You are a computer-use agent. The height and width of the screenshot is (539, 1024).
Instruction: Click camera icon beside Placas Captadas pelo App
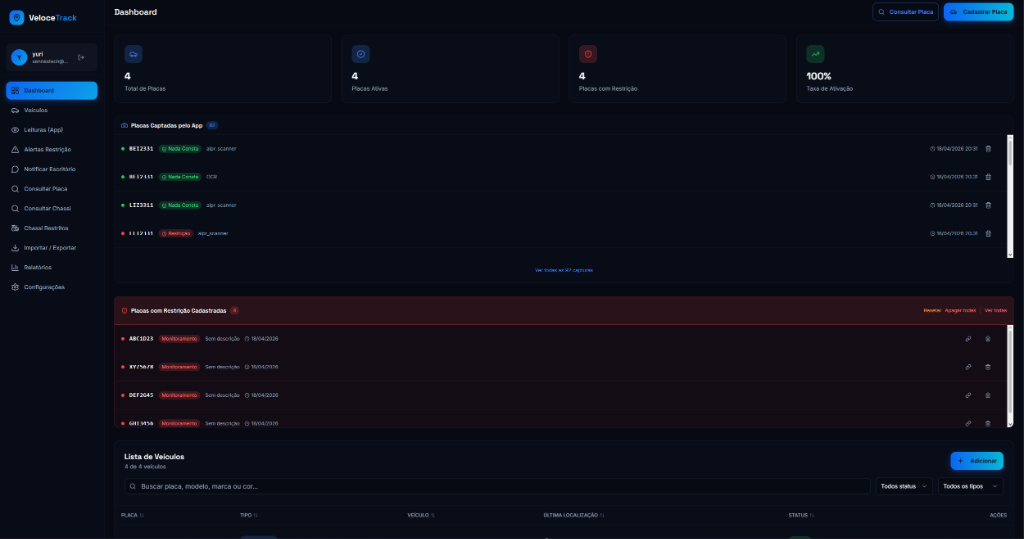pos(124,125)
